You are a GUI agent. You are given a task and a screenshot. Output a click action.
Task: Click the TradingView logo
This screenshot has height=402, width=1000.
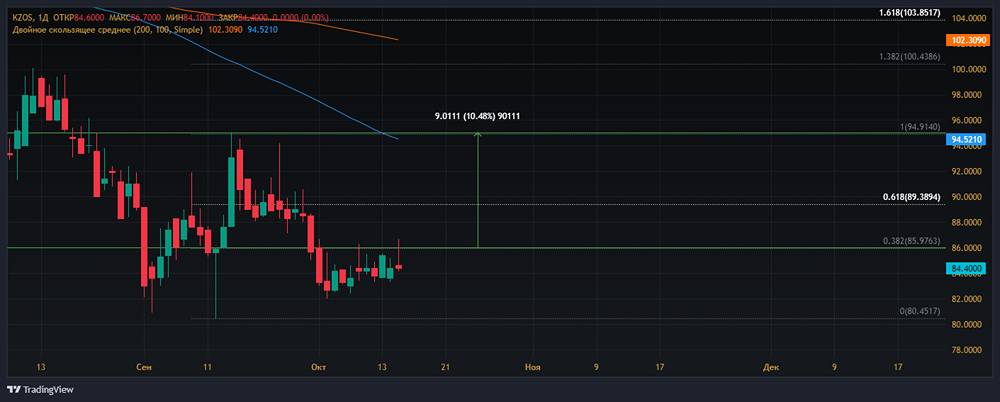(x=40, y=389)
